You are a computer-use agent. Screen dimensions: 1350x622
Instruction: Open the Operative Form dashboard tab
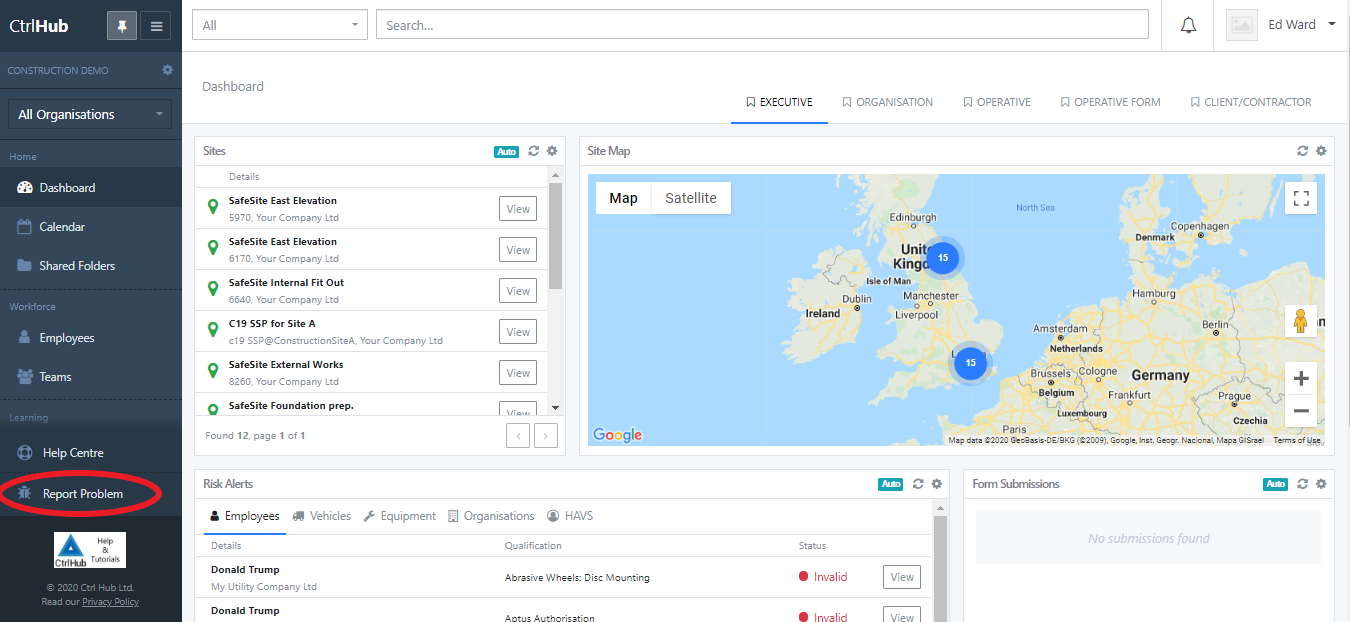(x=1110, y=102)
